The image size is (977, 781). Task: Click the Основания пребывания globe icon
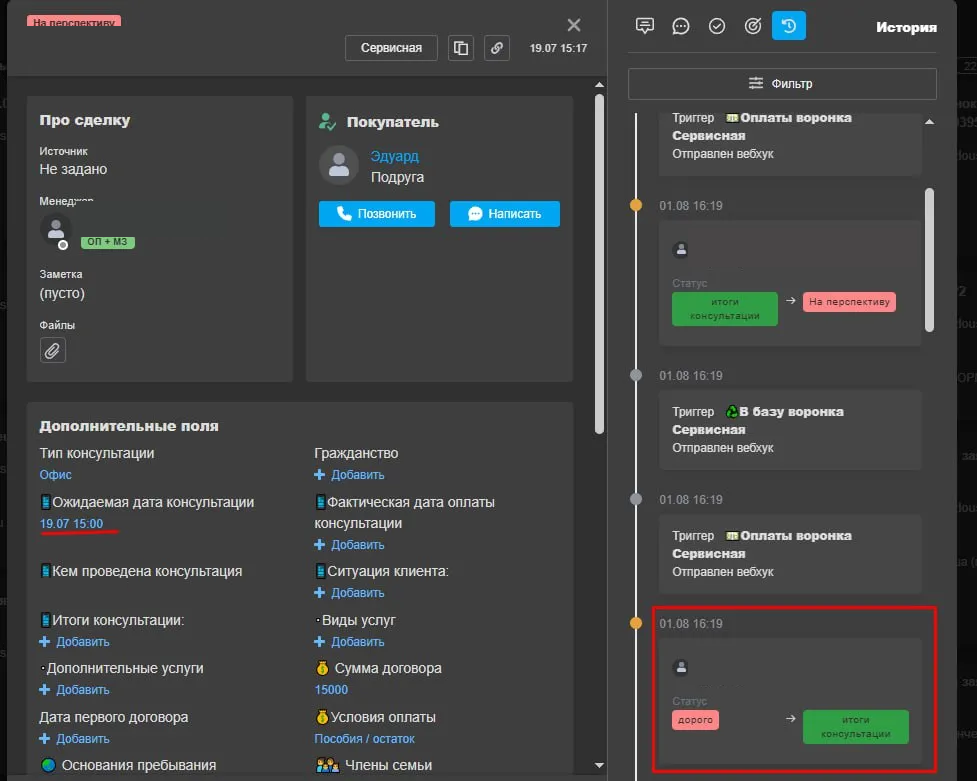pyautogui.click(x=48, y=765)
